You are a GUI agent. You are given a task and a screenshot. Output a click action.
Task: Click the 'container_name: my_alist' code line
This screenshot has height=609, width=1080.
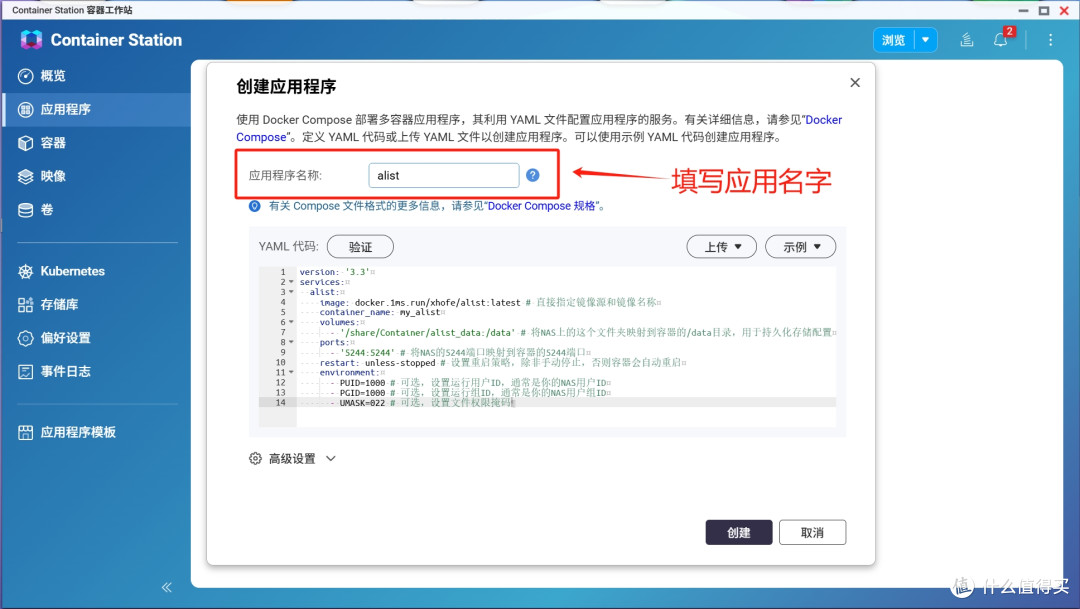tap(380, 312)
